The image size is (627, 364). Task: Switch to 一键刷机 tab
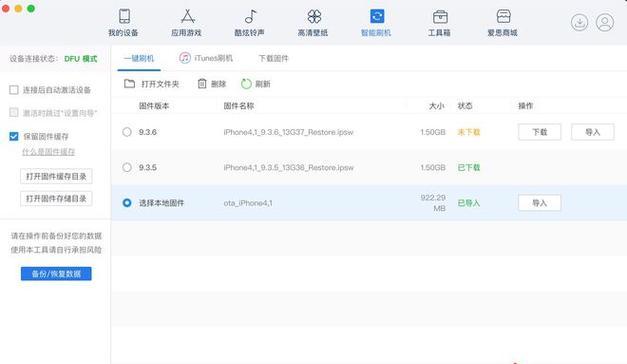pyautogui.click(x=139, y=58)
